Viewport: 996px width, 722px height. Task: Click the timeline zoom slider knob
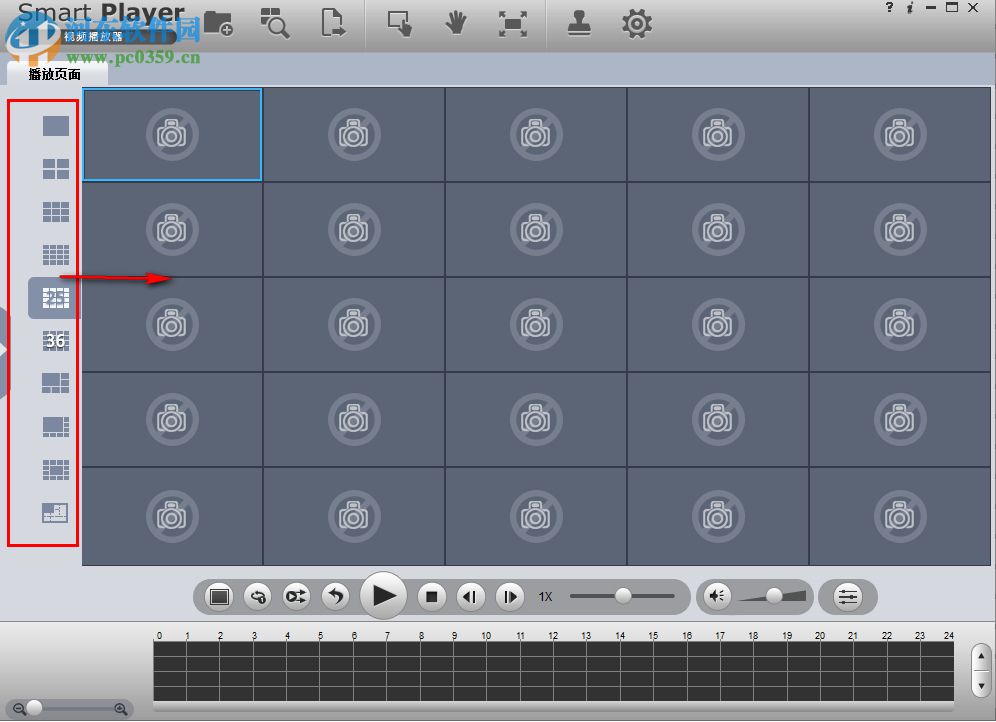[x=34, y=707]
